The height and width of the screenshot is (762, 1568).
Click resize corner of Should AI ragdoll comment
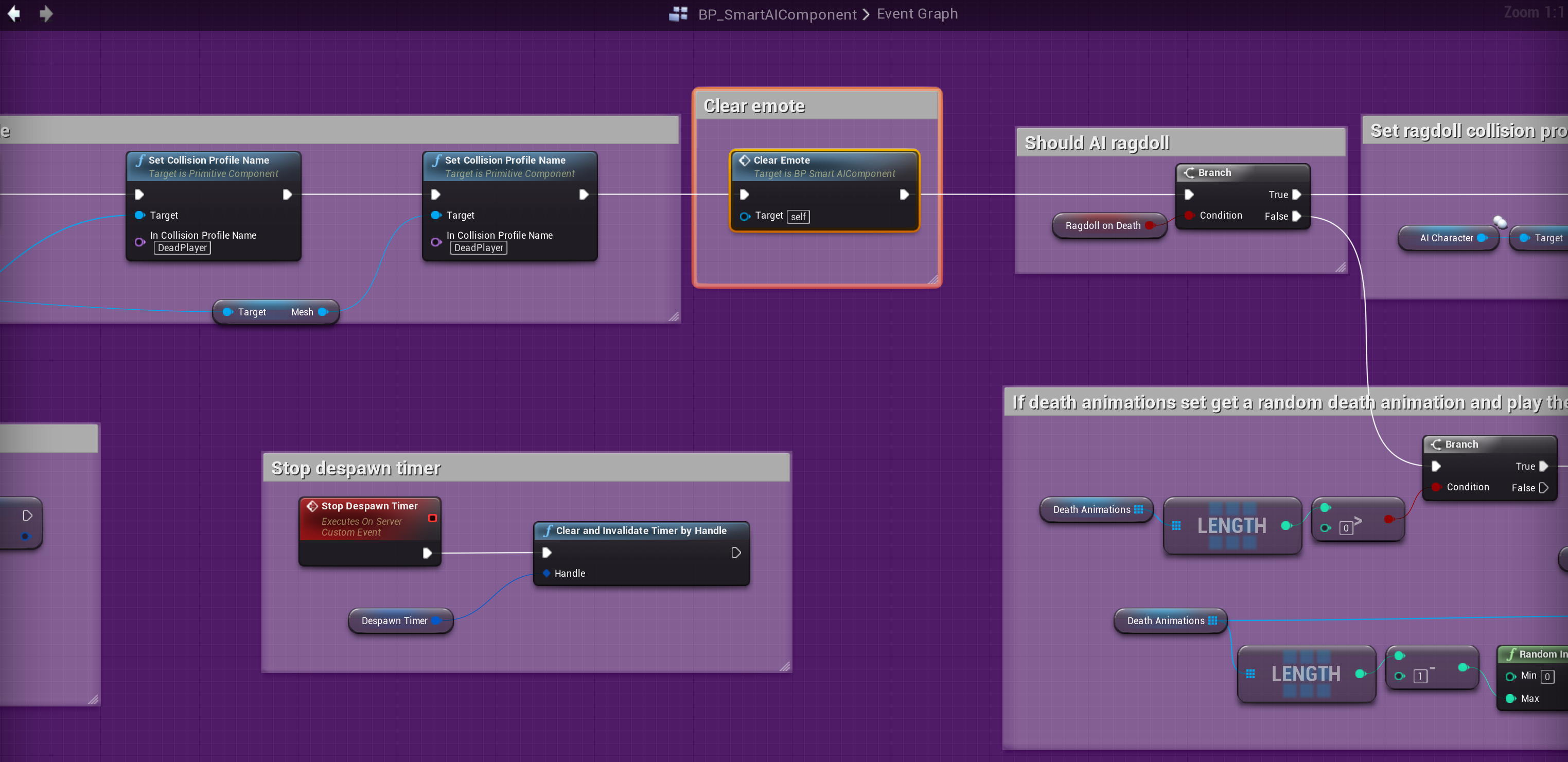[x=1341, y=267]
